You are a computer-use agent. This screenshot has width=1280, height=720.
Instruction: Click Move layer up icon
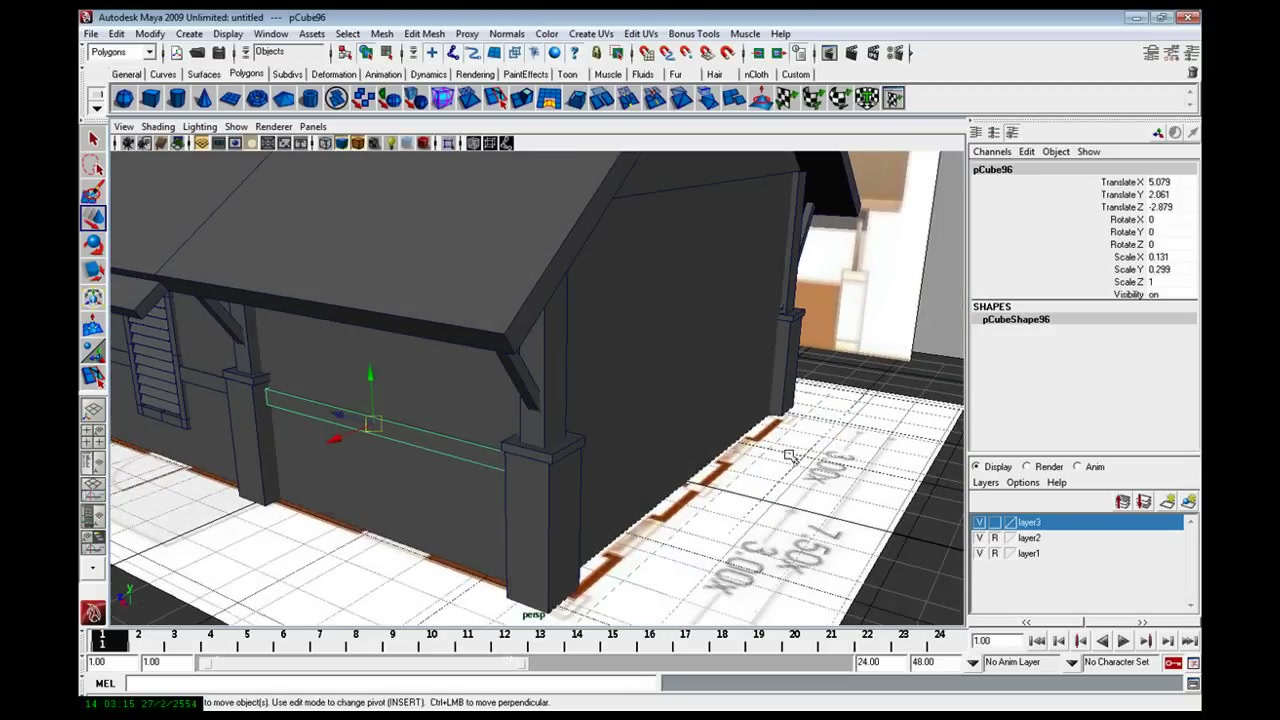(x=1123, y=502)
